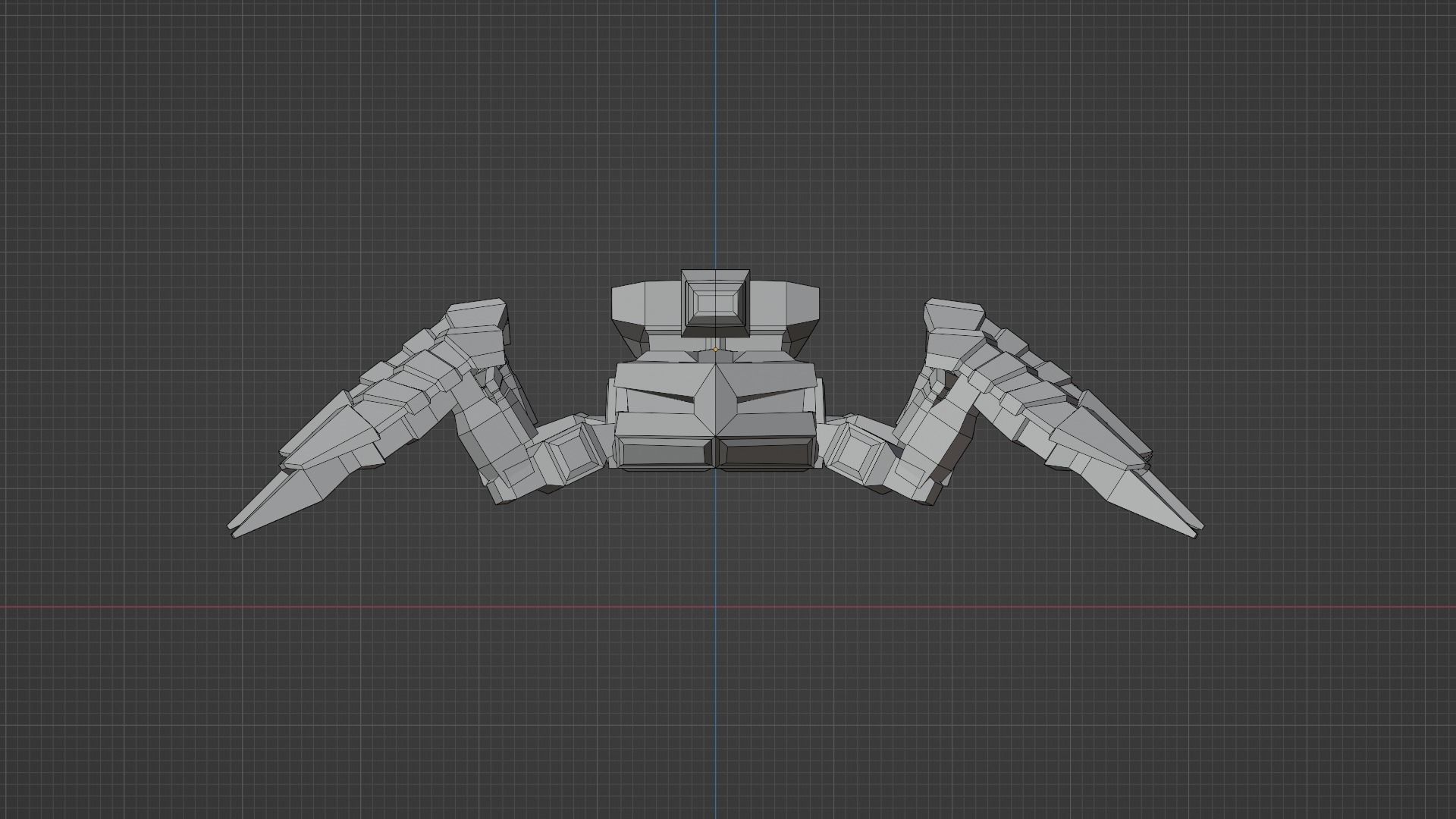This screenshot has width=1456, height=819.
Task: Click the lower-left dark body panel
Action: pos(664,452)
